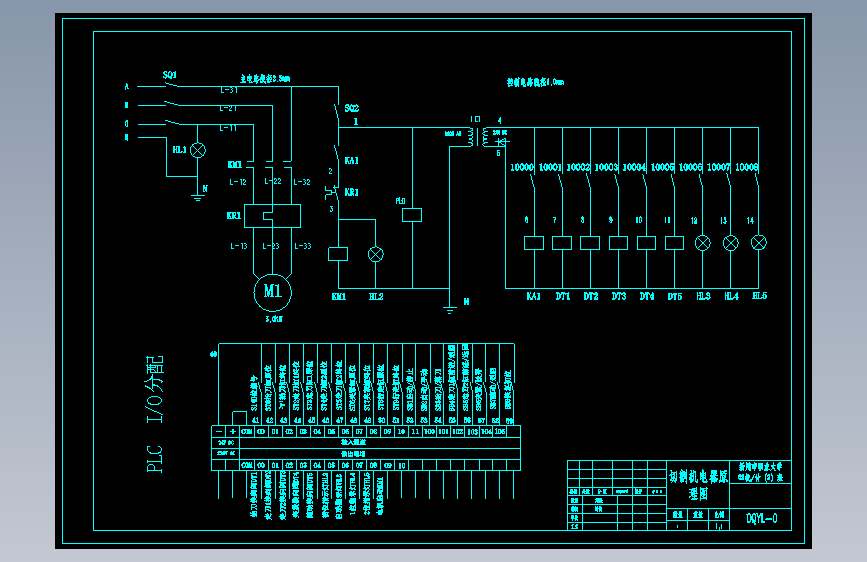Select the KA1 relay coil box
Viewport: 867px width, 562px height.
[534, 243]
